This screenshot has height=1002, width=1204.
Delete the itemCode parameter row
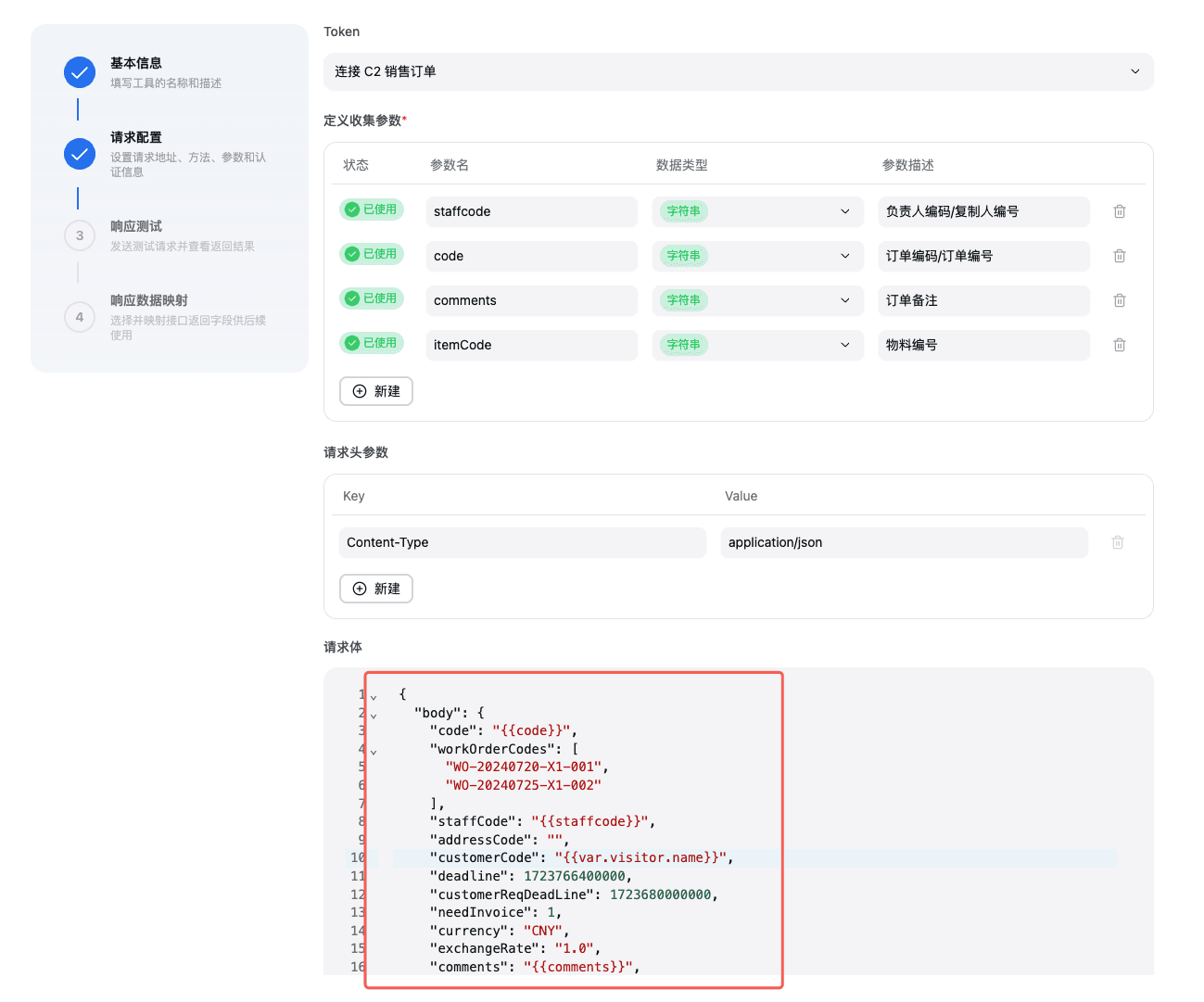click(x=1119, y=345)
